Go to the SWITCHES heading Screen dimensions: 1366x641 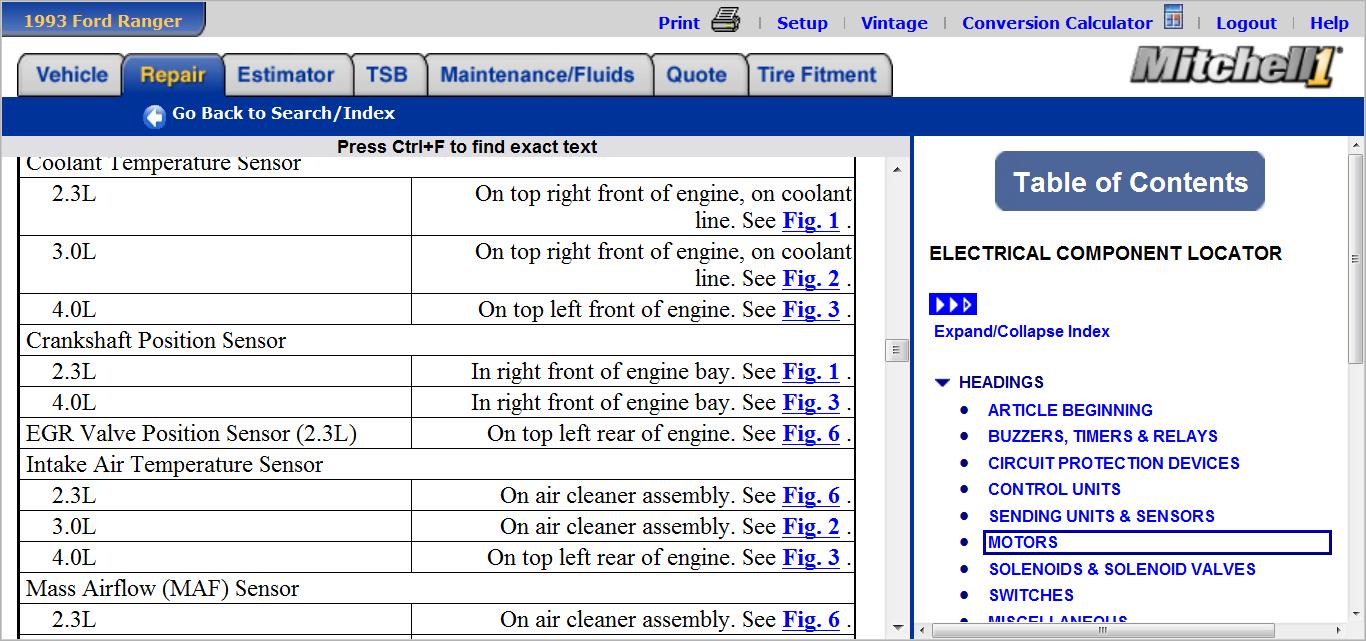(1031, 595)
